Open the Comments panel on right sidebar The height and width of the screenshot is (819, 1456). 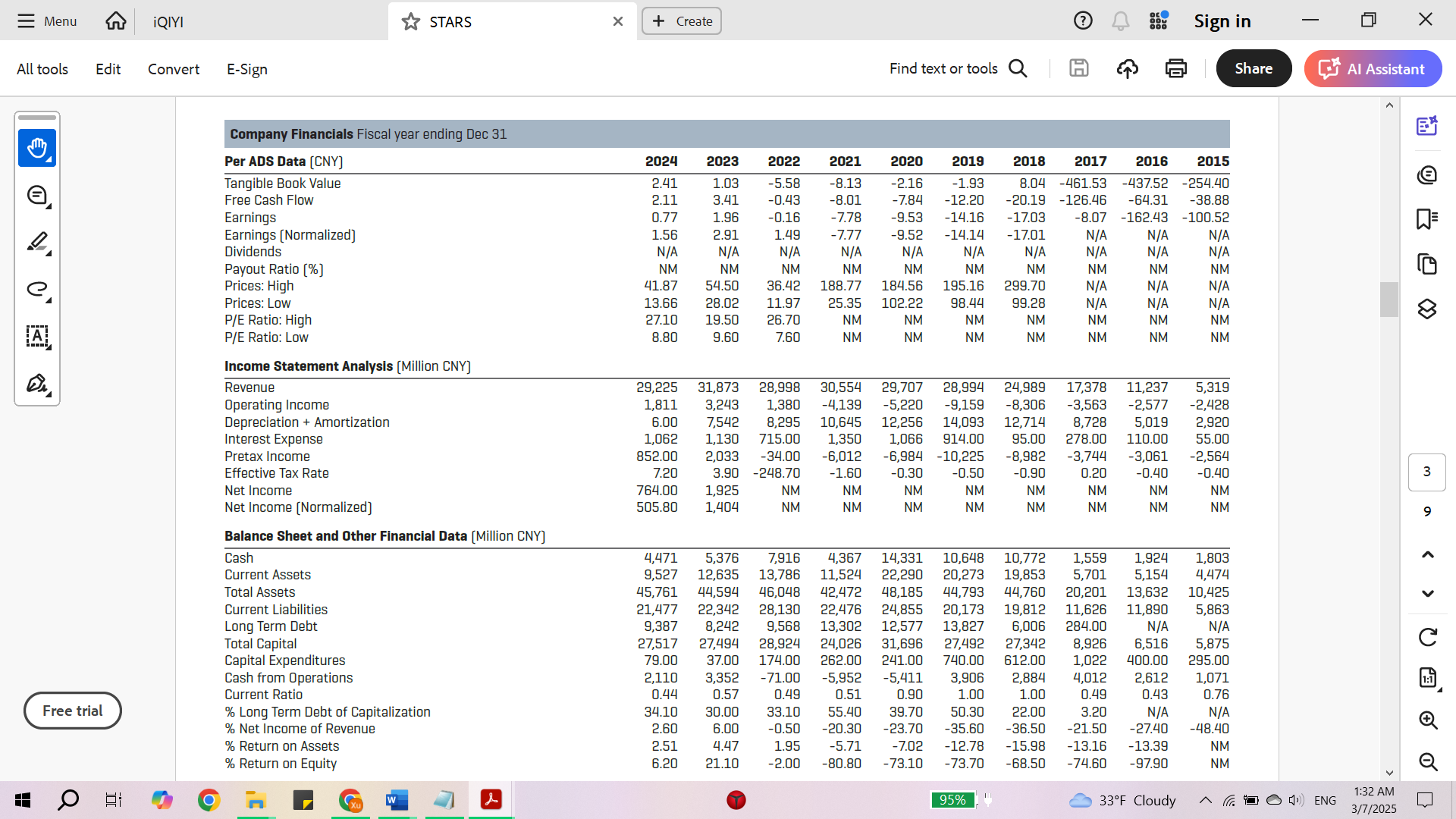1427,175
